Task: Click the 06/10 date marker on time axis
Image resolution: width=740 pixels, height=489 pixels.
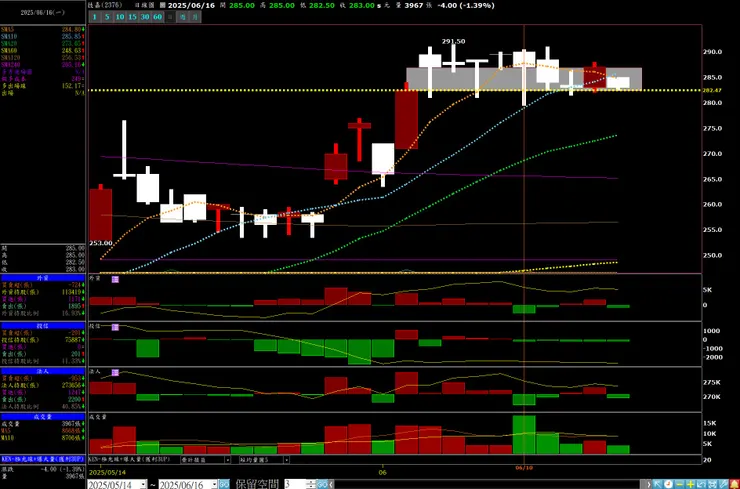Action: tap(523, 467)
